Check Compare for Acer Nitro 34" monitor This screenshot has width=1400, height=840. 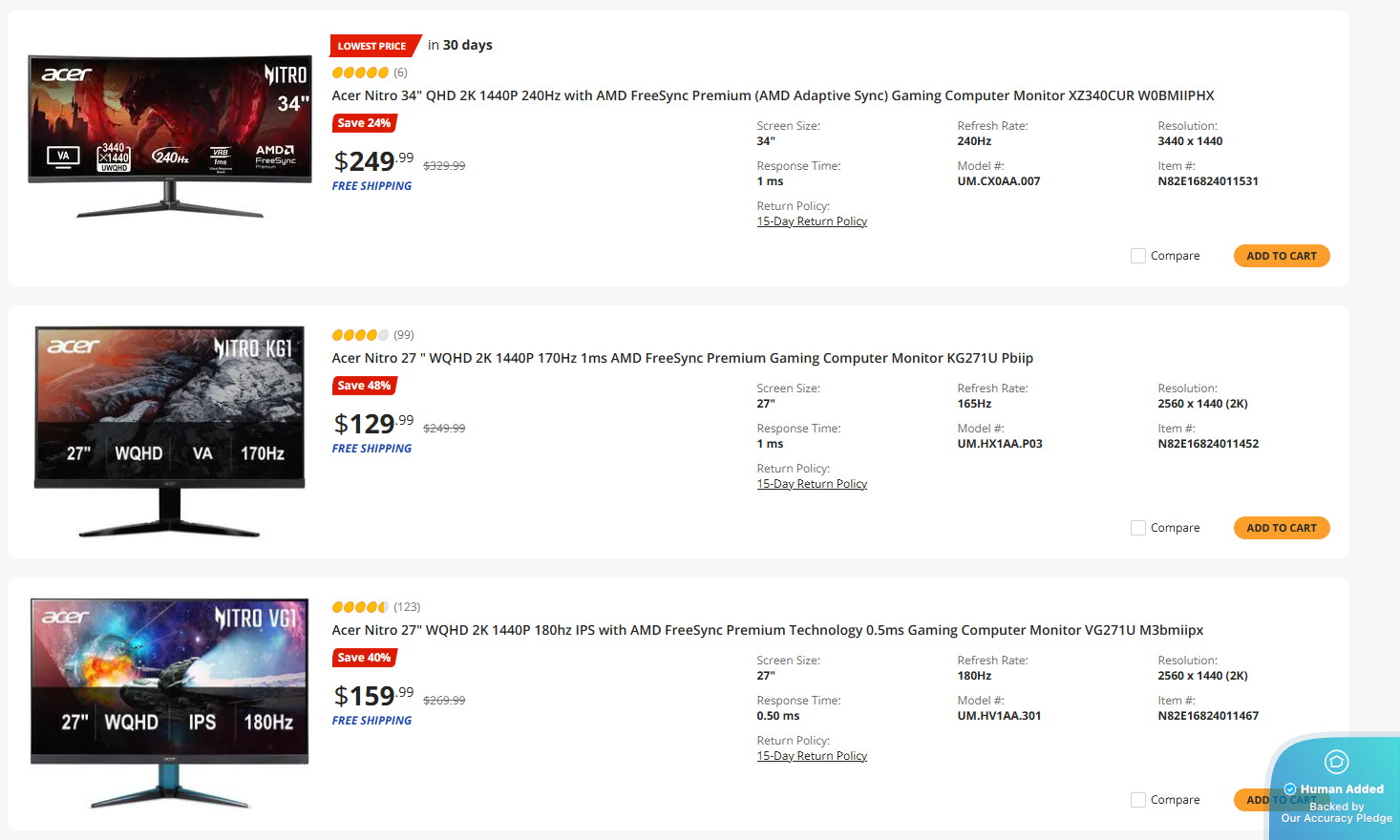[x=1138, y=256]
